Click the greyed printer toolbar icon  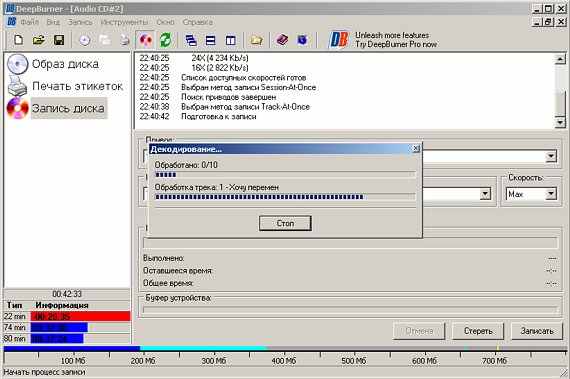click(x=125, y=40)
